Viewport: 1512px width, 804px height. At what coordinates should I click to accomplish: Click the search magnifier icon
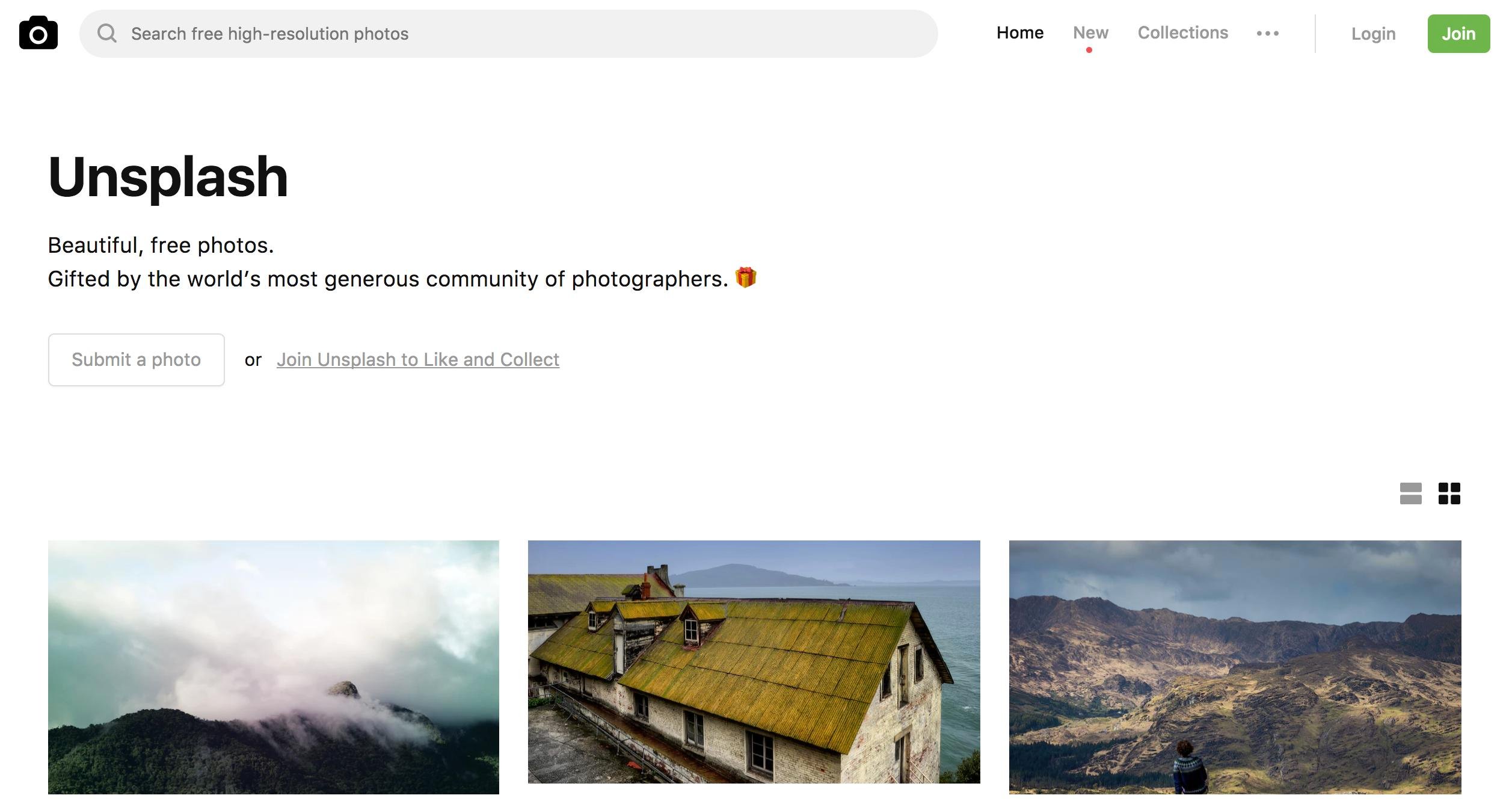click(107, 33)
